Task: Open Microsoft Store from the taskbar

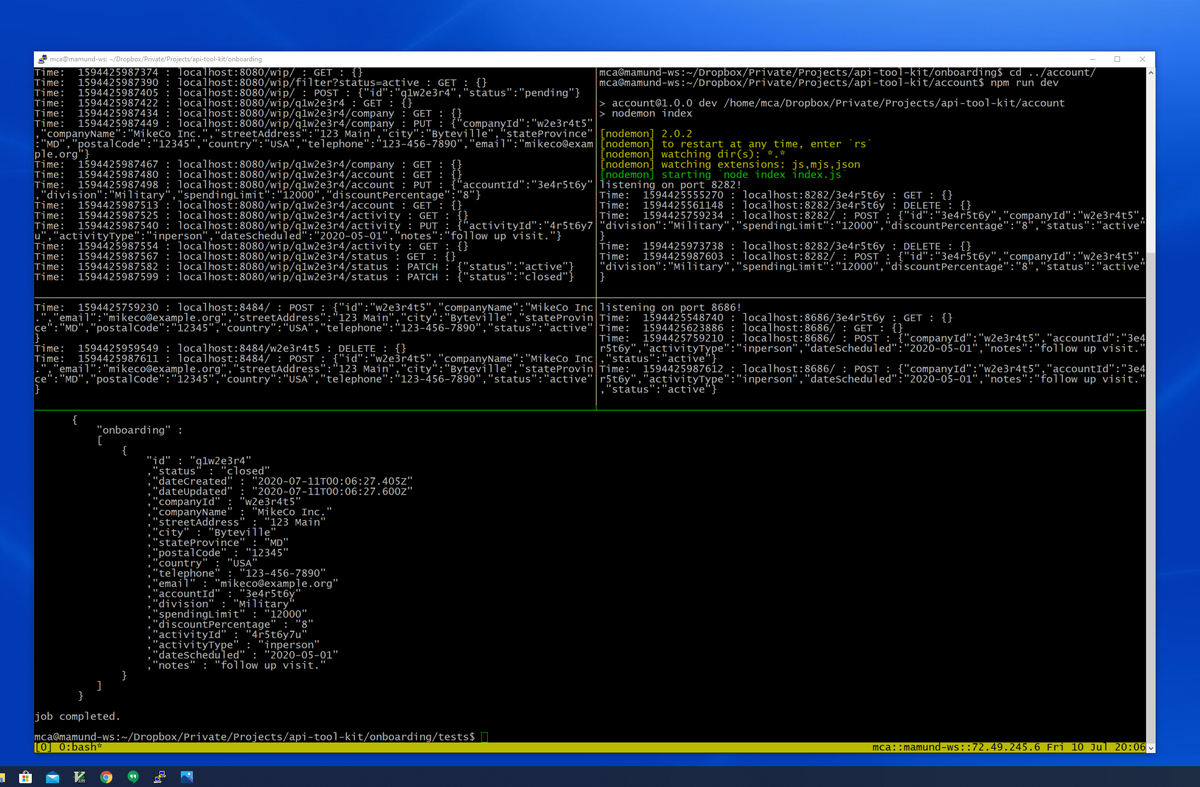Action: click(x=25, y=777)
